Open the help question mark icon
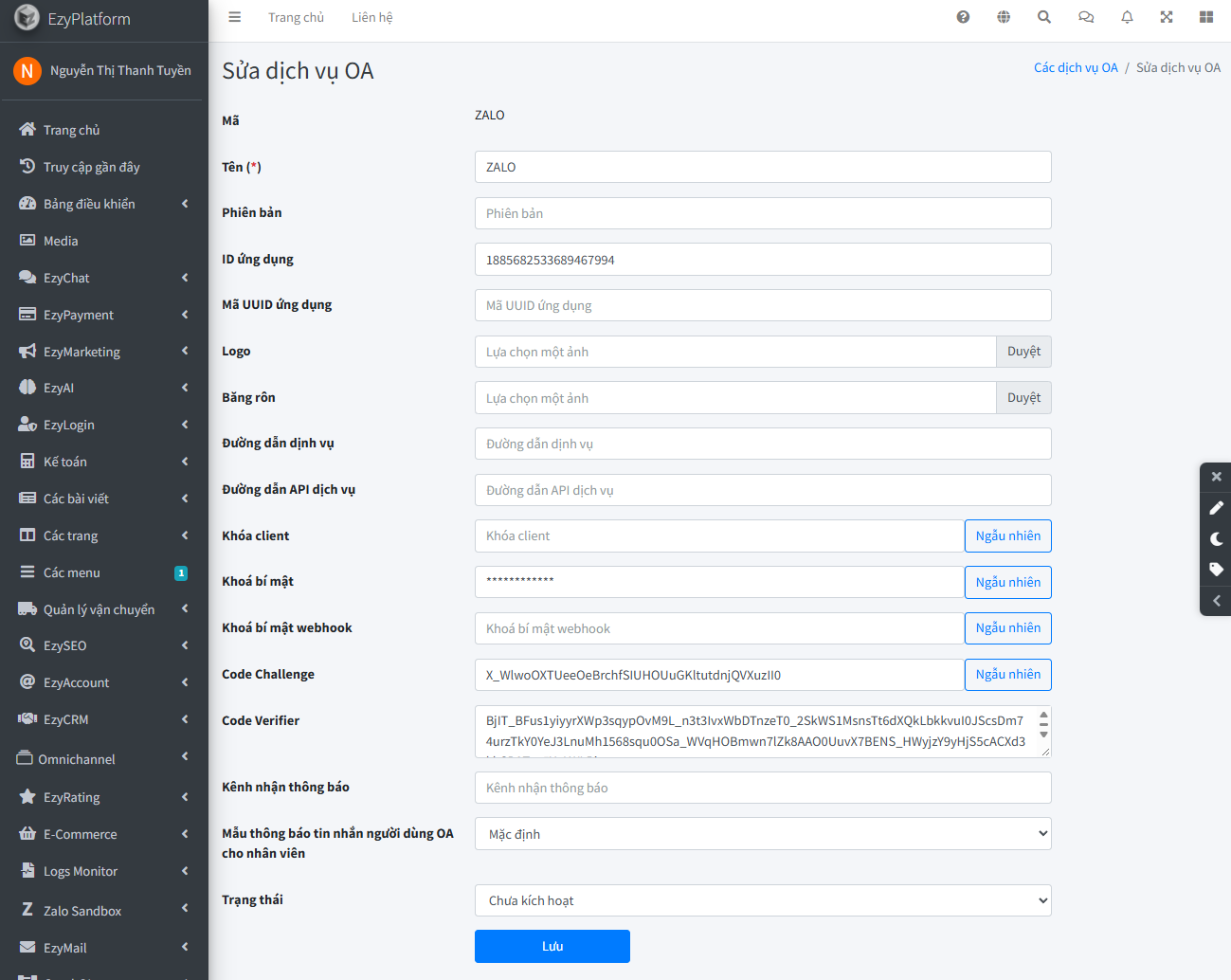Viewport: 1231px width, 980px height. point(963,17)
